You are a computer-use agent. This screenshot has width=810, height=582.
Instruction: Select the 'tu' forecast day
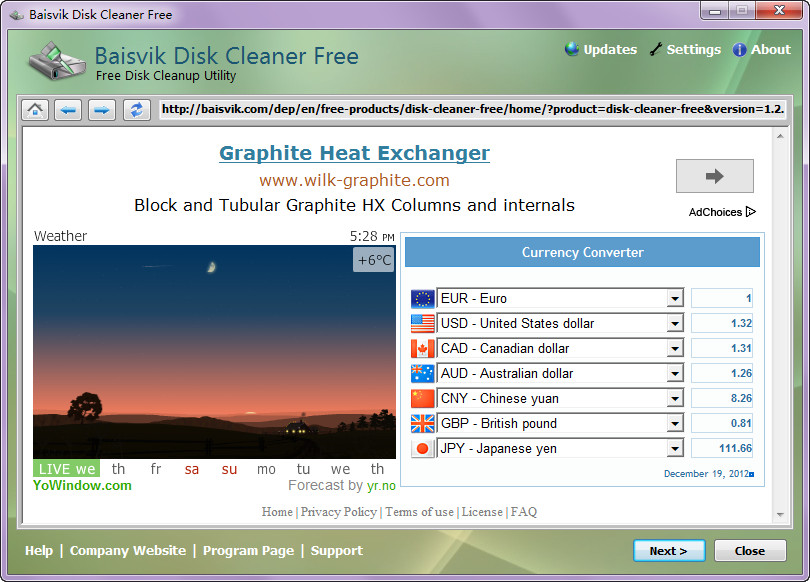303,469
